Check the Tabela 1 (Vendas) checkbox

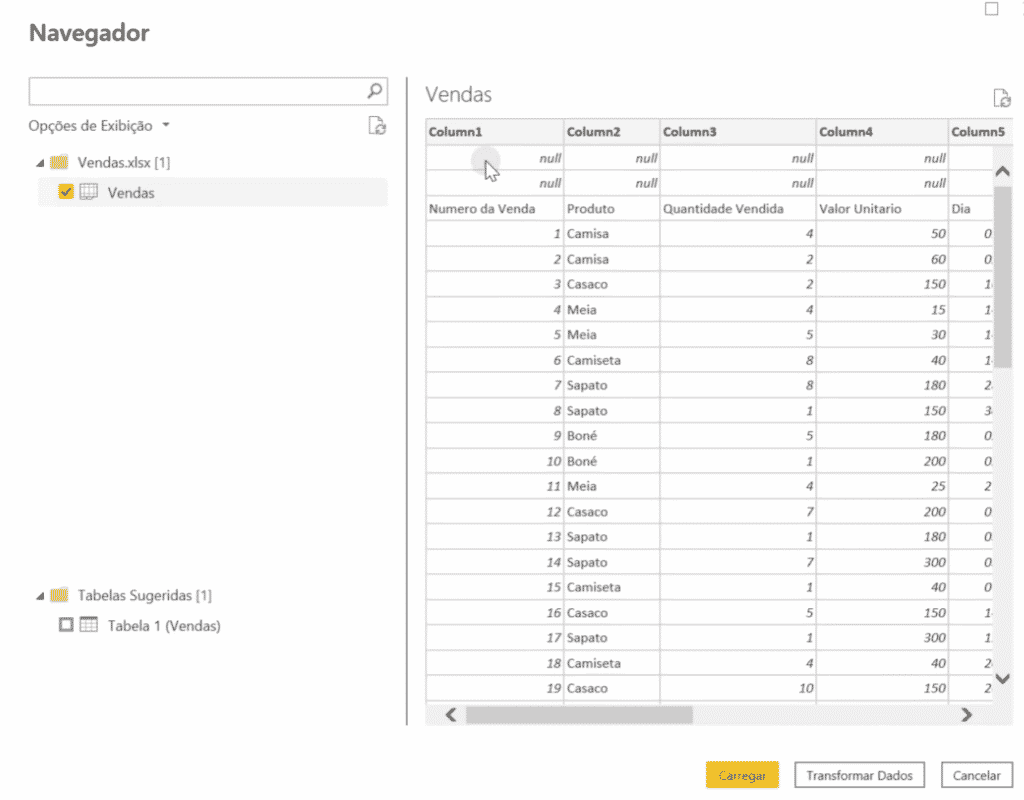(x=66, y=626)
